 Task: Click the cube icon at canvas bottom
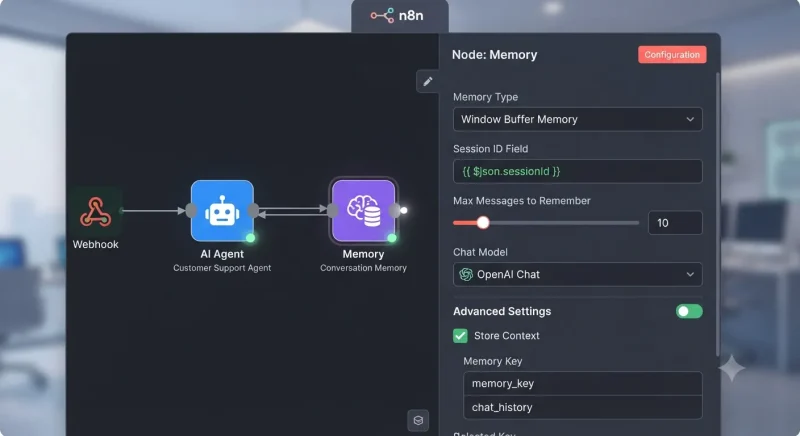(418, 420)
